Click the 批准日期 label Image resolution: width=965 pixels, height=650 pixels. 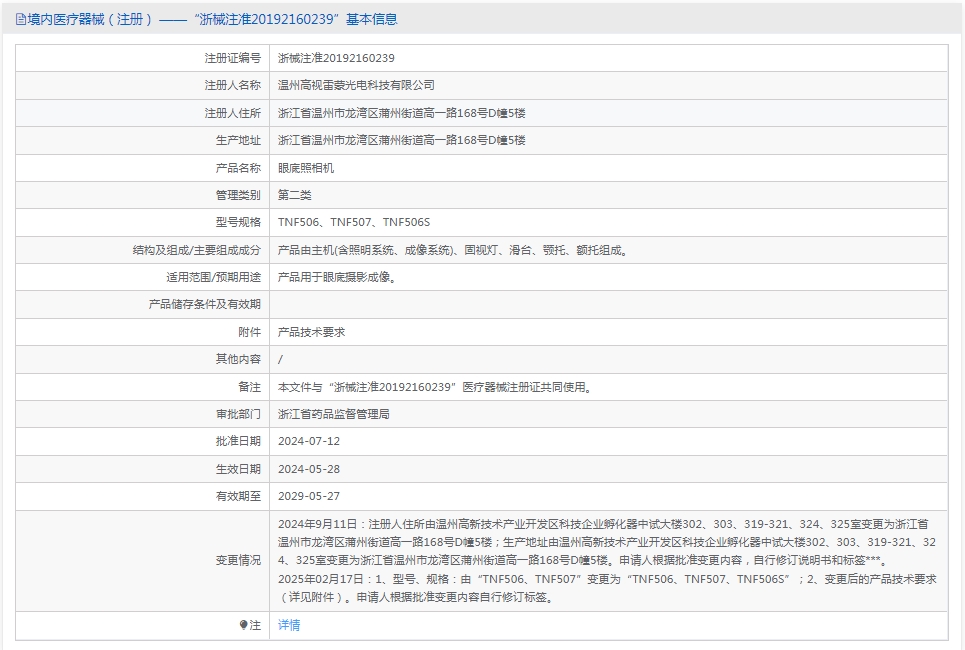pyautogui.click(x=238, y=441)
